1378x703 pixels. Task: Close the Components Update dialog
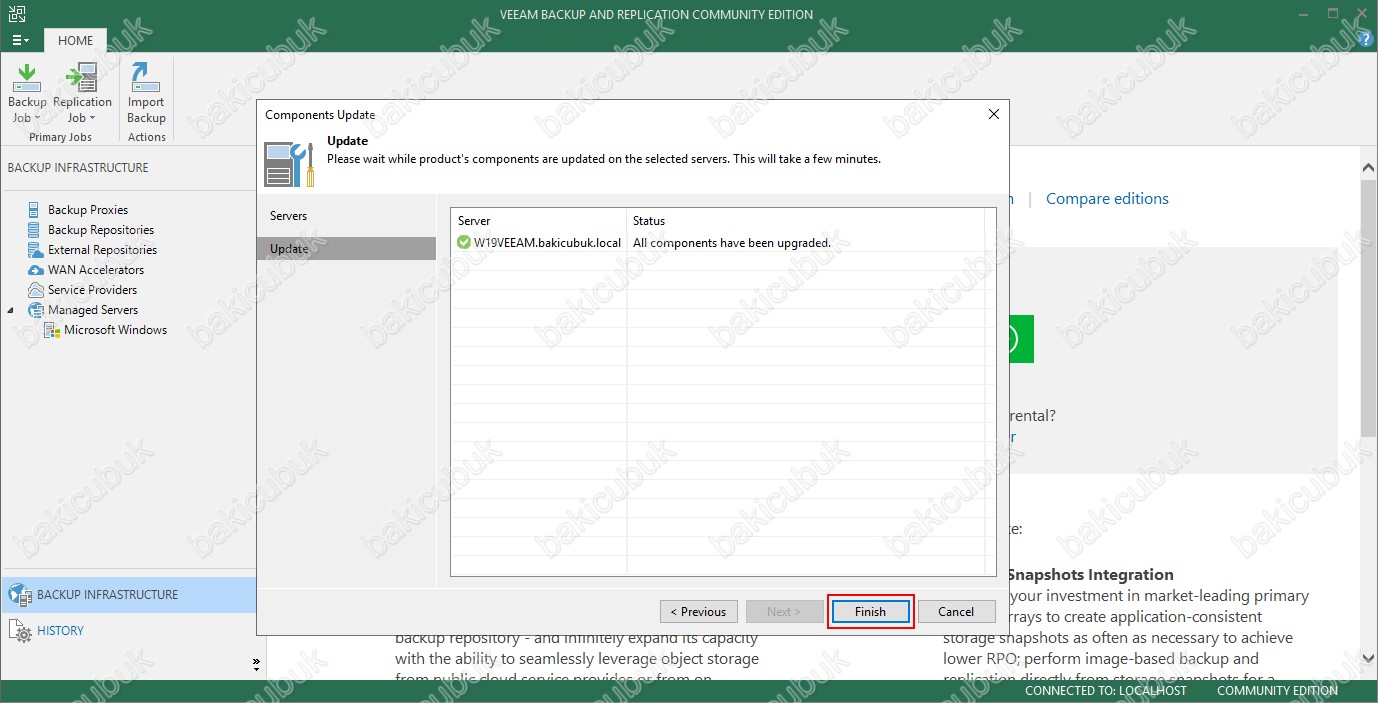(993, 114)
